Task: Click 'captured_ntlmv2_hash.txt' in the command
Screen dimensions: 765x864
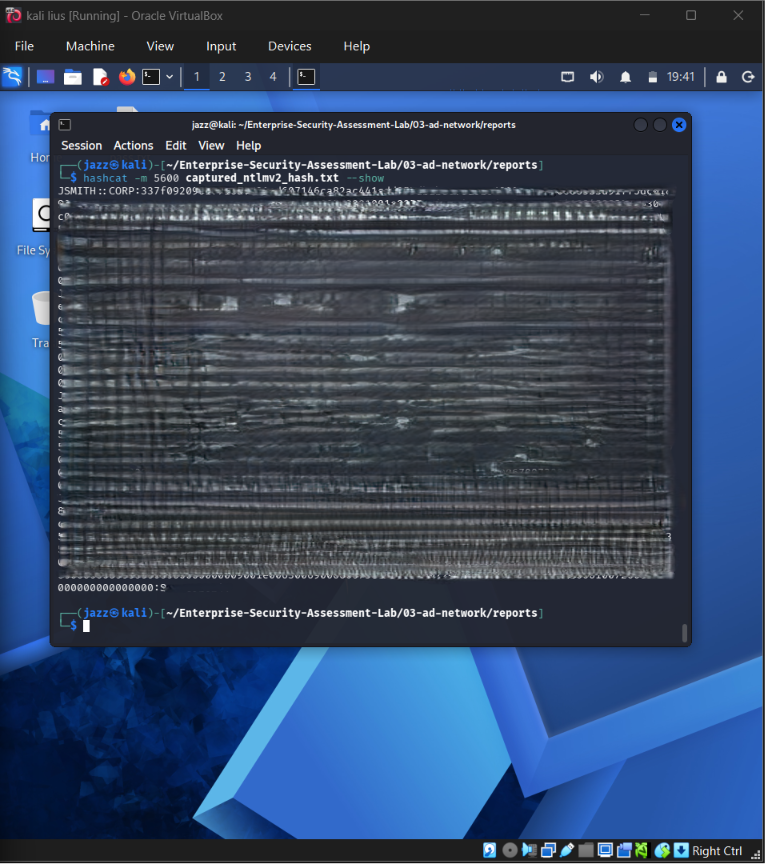Action: (262, 178)
